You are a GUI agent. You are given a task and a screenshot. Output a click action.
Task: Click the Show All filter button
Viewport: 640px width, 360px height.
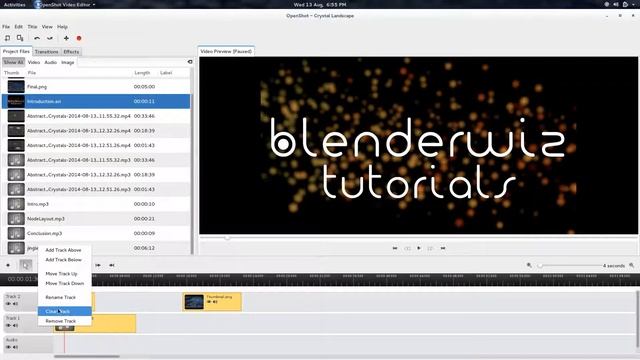(13, 62)
